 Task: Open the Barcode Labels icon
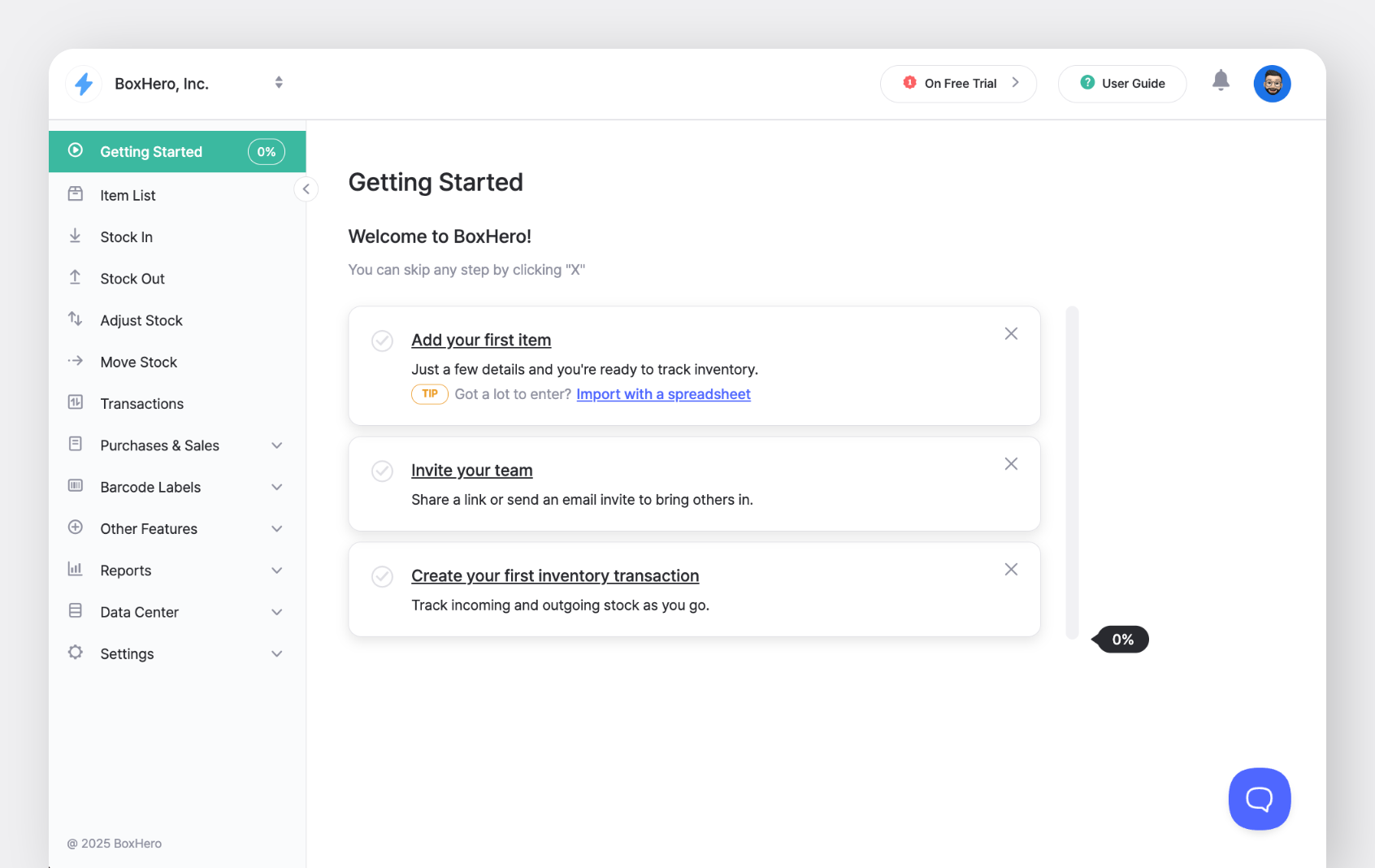tap(75, 486)
